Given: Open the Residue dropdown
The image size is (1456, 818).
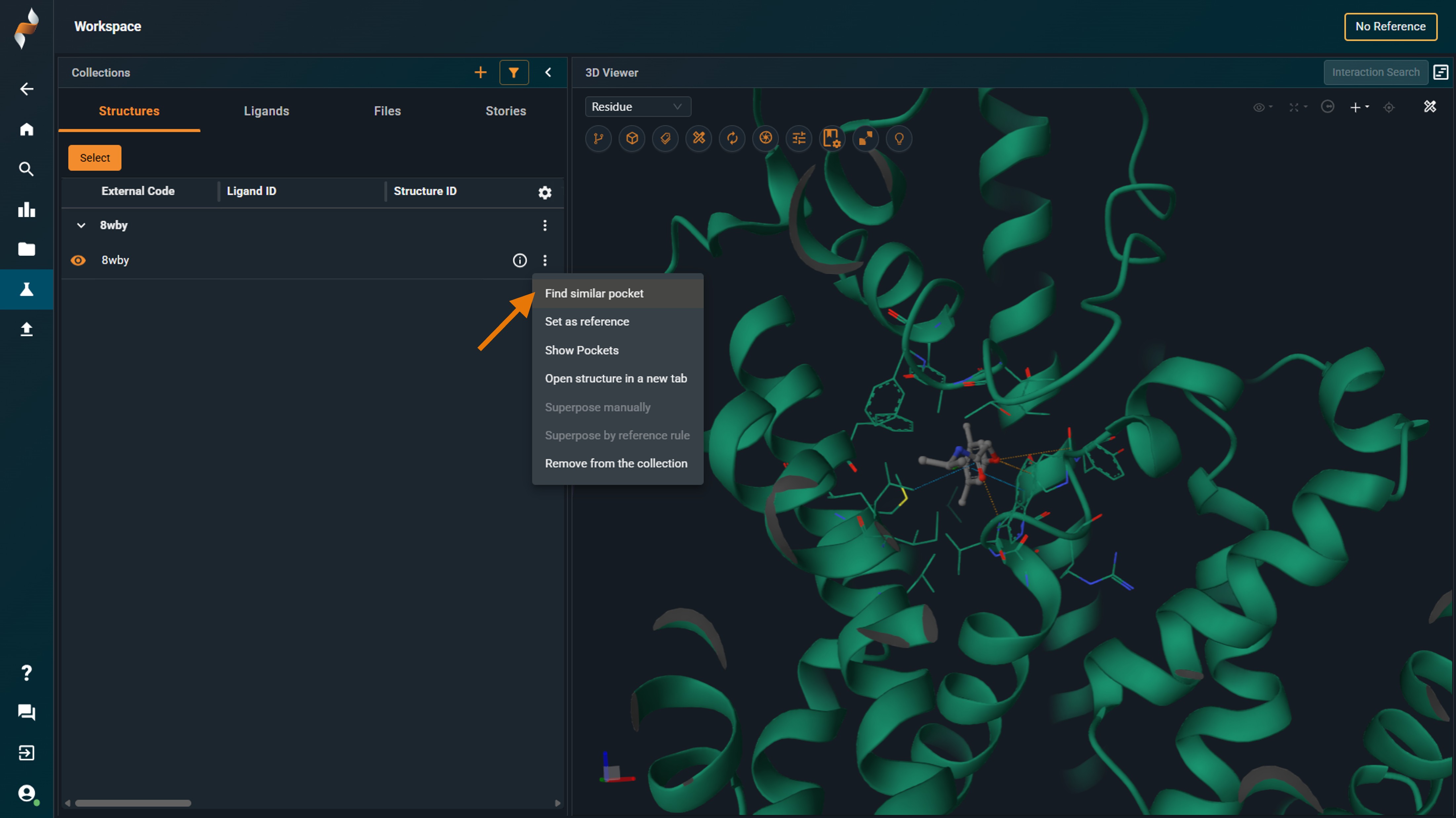Looking at the screenshot, I should pos(637,106).
